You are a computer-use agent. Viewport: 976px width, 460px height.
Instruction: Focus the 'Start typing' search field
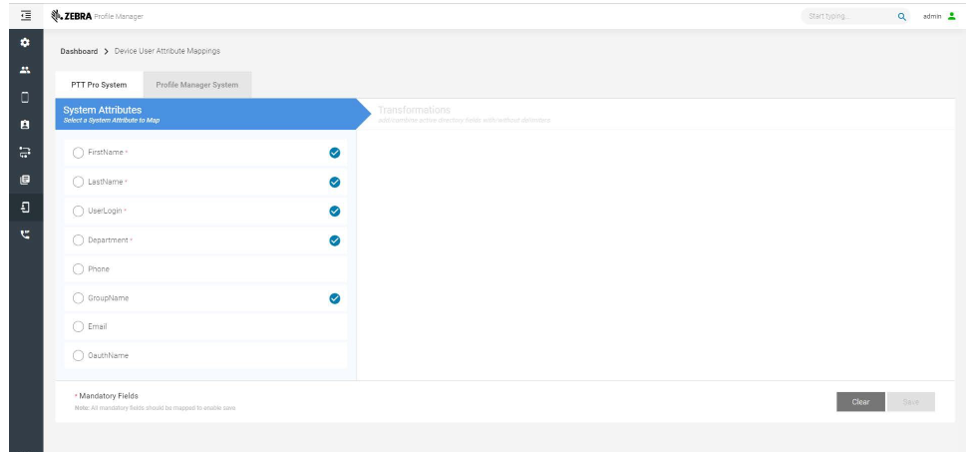(845, 17)
